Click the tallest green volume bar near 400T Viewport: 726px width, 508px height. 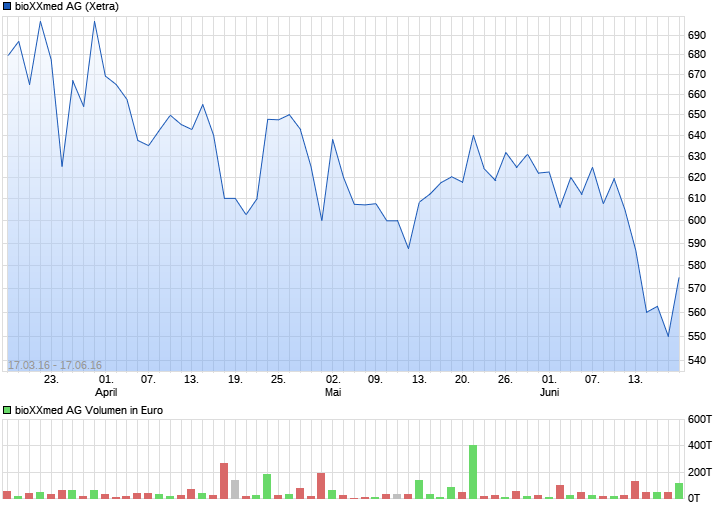coord(473,472)
